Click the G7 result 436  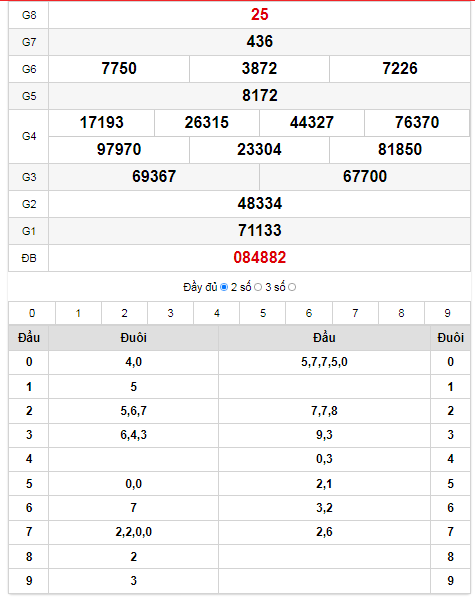260,42
